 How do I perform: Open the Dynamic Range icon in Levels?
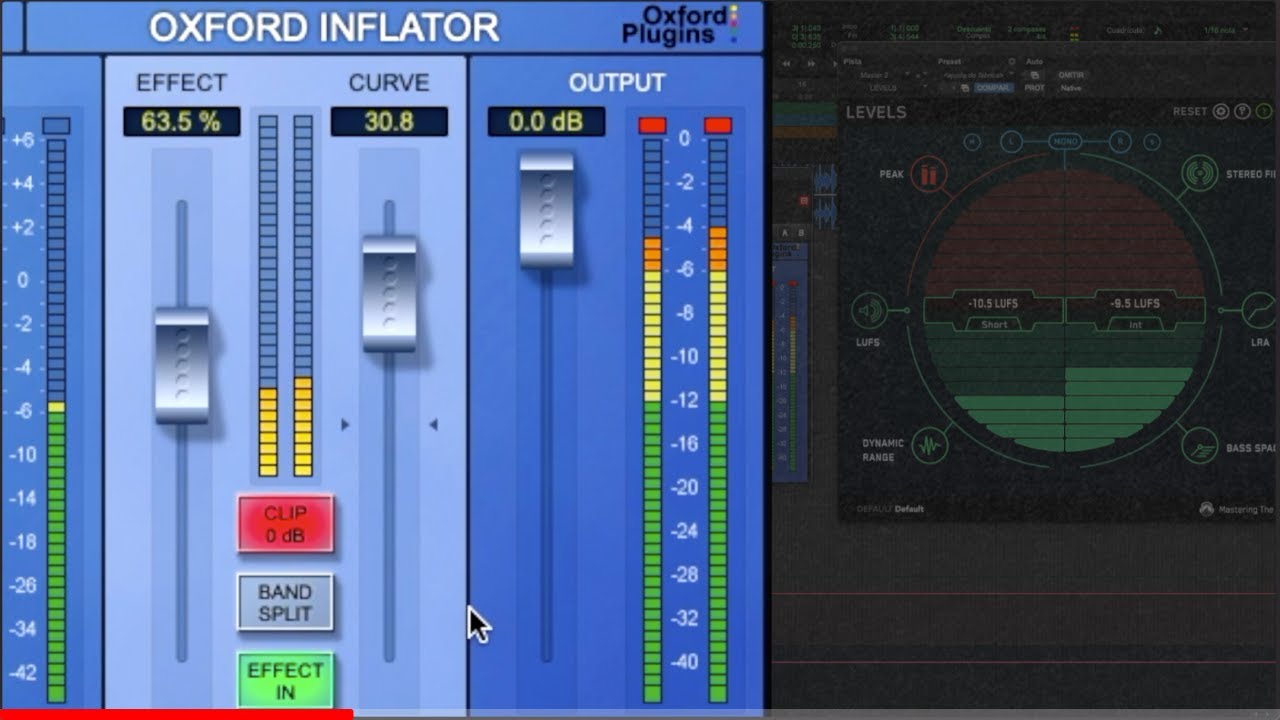(x=931, y=444)
